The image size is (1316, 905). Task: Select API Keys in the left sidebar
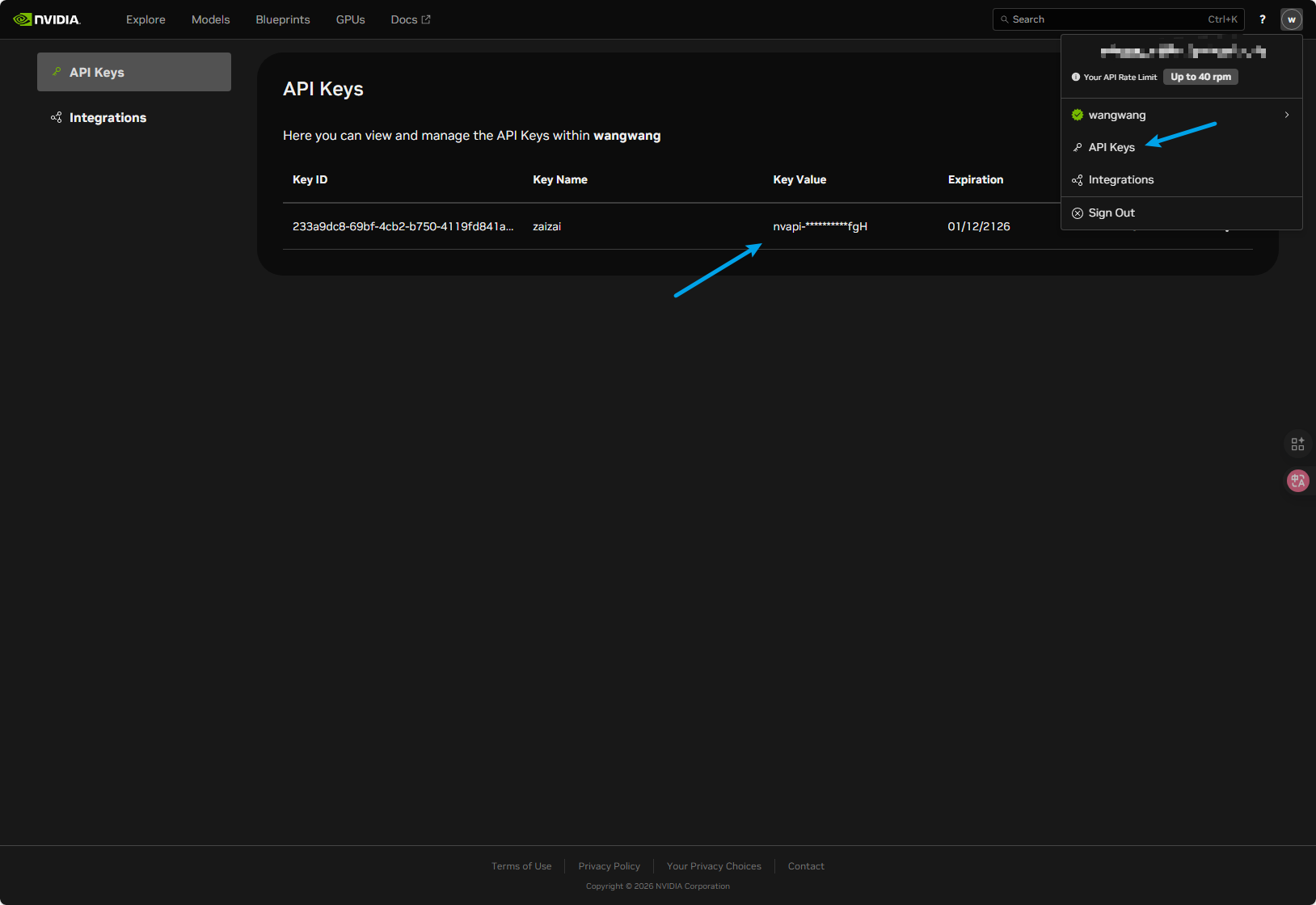coord(97,73)
